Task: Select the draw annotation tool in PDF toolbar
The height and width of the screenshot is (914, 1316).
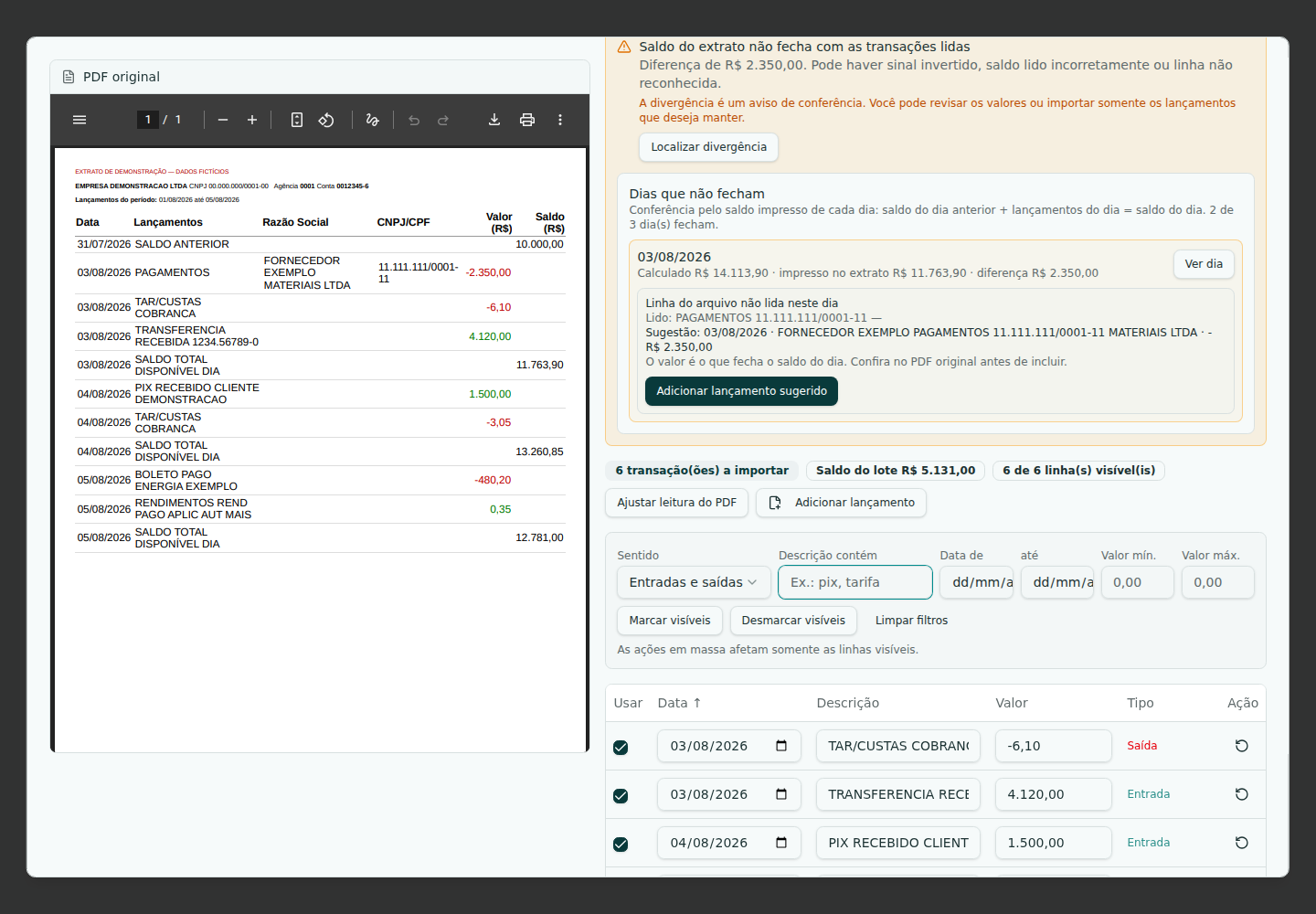Action: click(x=372, y=120)
